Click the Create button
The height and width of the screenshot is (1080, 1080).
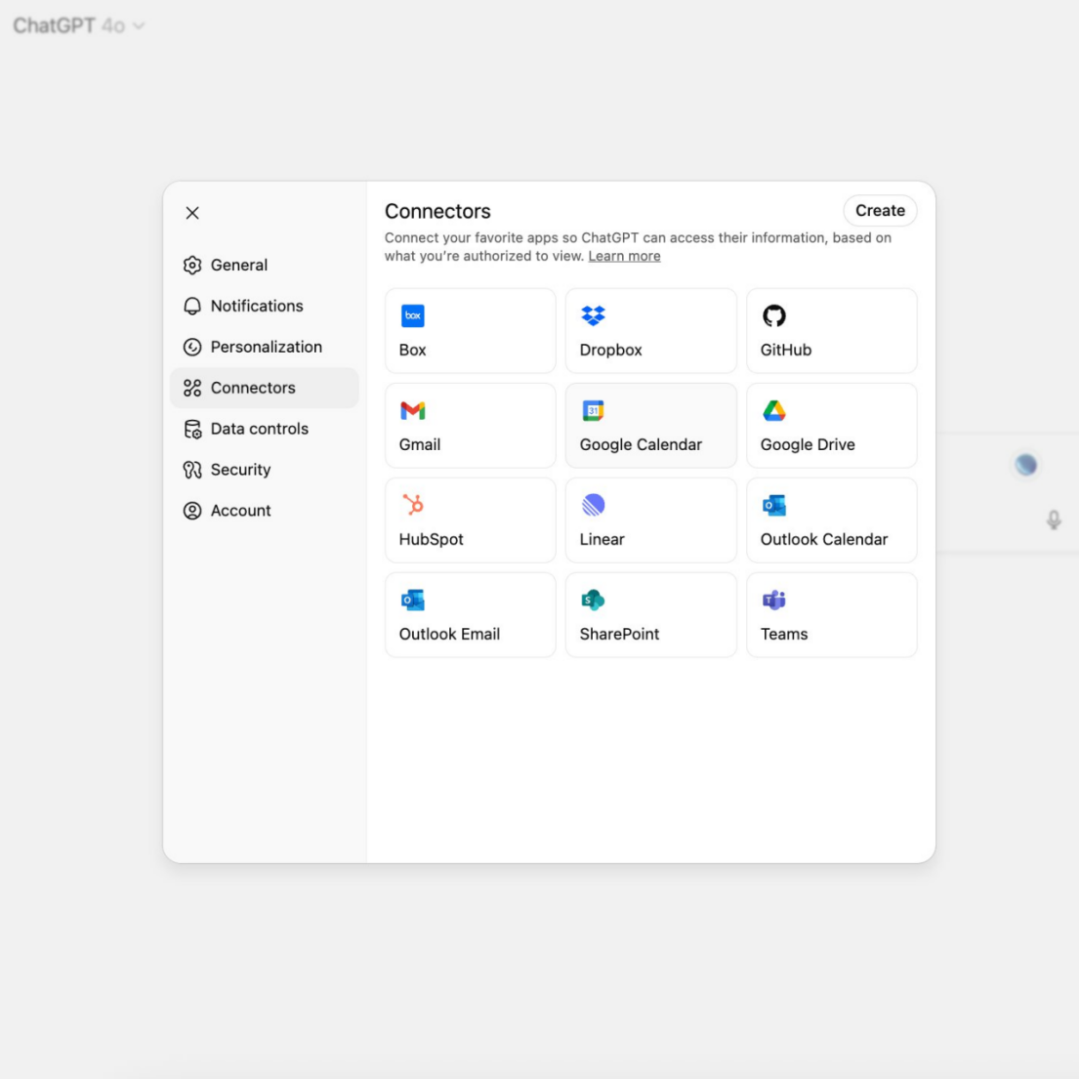[880, 211]
